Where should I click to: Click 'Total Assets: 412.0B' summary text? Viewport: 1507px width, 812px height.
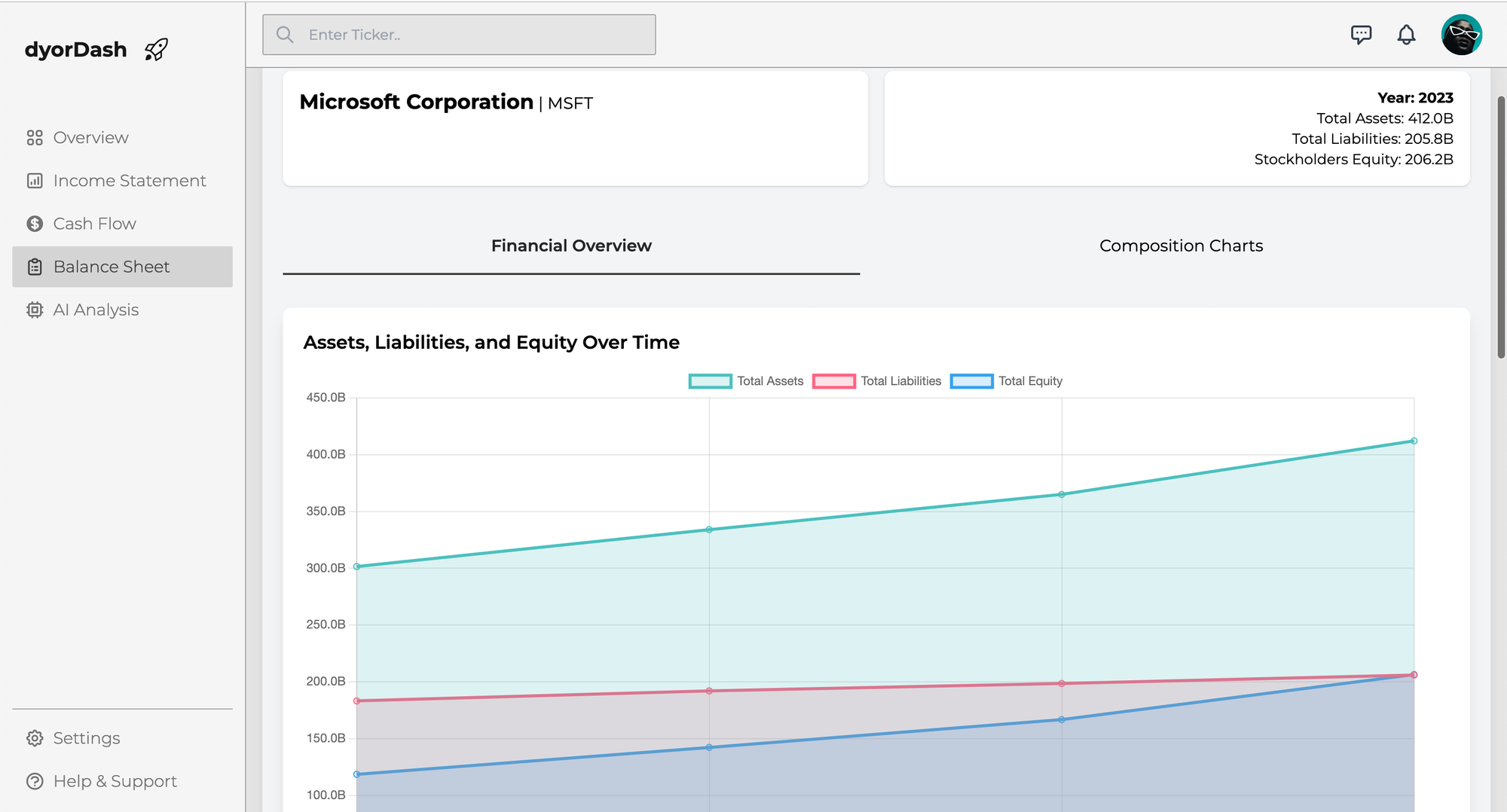point(1385,118)
